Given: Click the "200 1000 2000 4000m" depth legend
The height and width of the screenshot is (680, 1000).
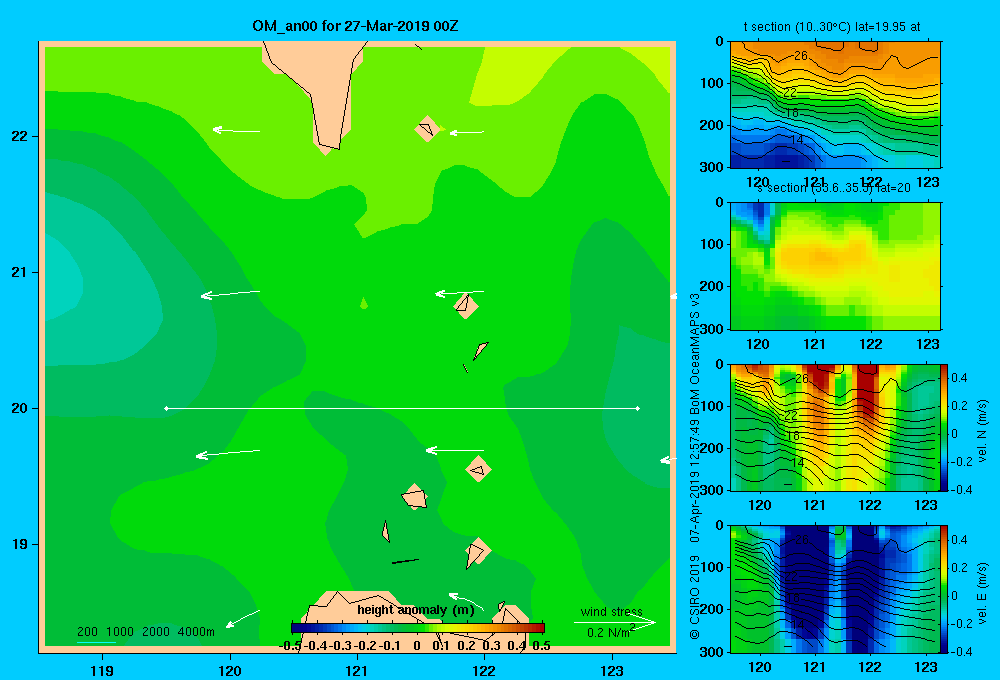Looking at the screenshot, I should tap(146, 632).
